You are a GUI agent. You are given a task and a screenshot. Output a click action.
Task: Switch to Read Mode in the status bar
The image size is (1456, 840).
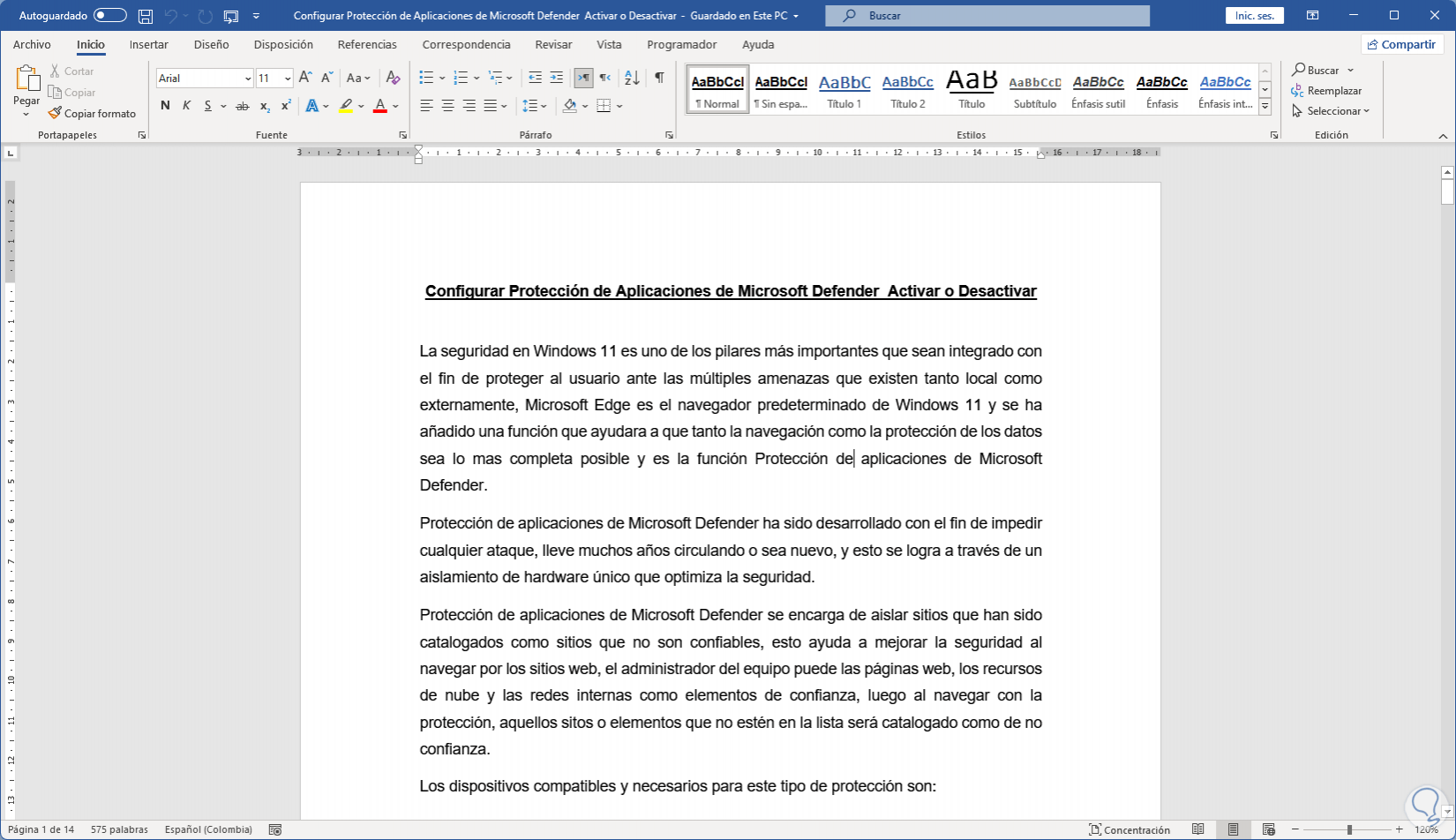pos(1197,829)
